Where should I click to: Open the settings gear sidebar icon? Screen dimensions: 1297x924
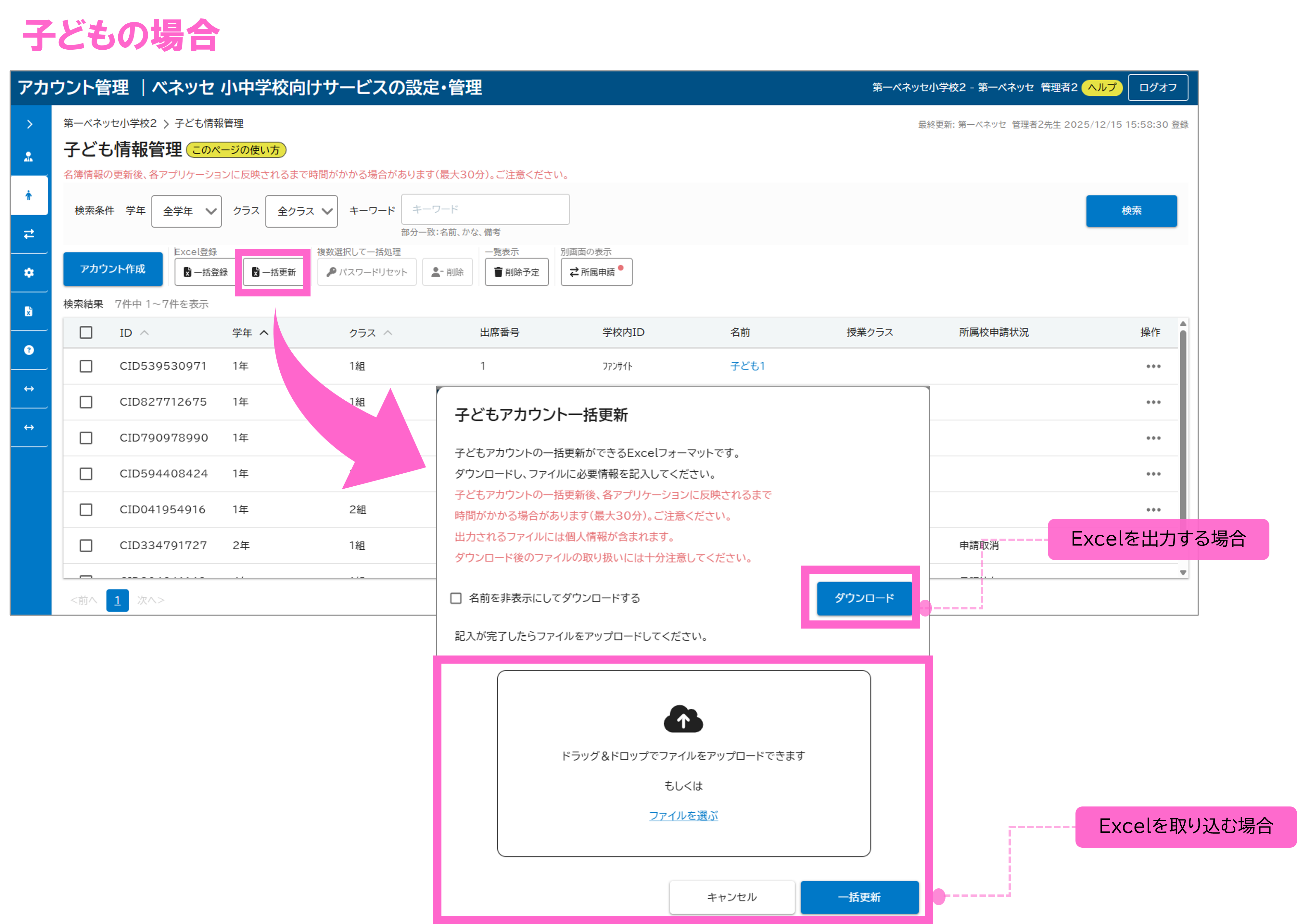tap(29, 272)
